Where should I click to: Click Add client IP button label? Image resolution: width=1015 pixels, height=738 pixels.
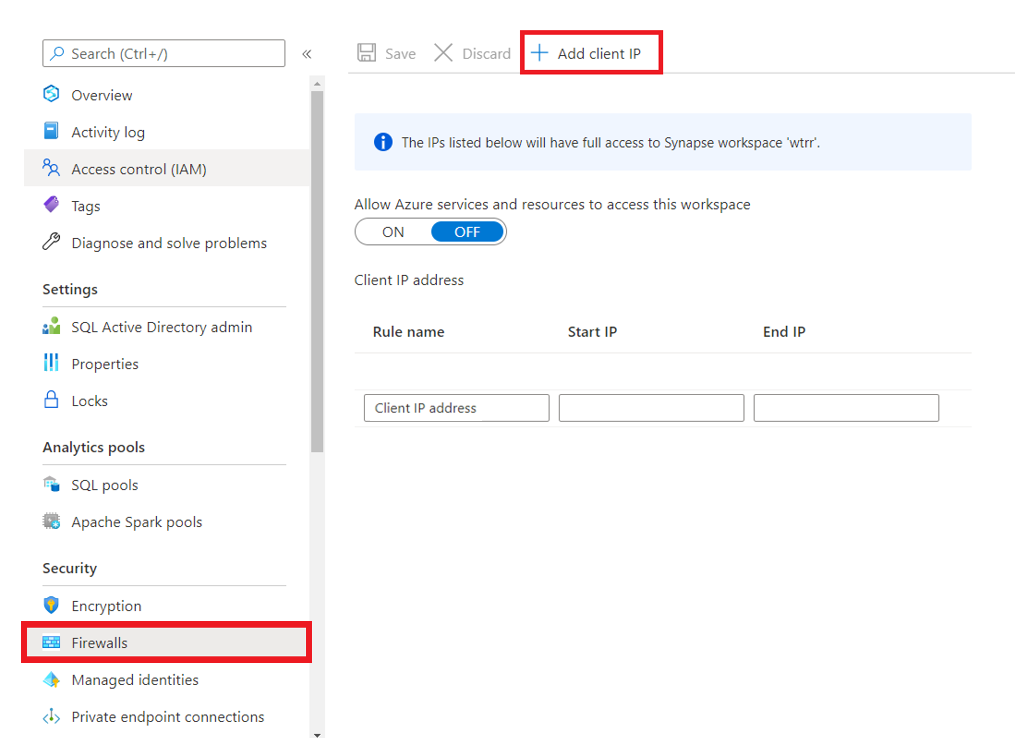click(x=599, y=54)
